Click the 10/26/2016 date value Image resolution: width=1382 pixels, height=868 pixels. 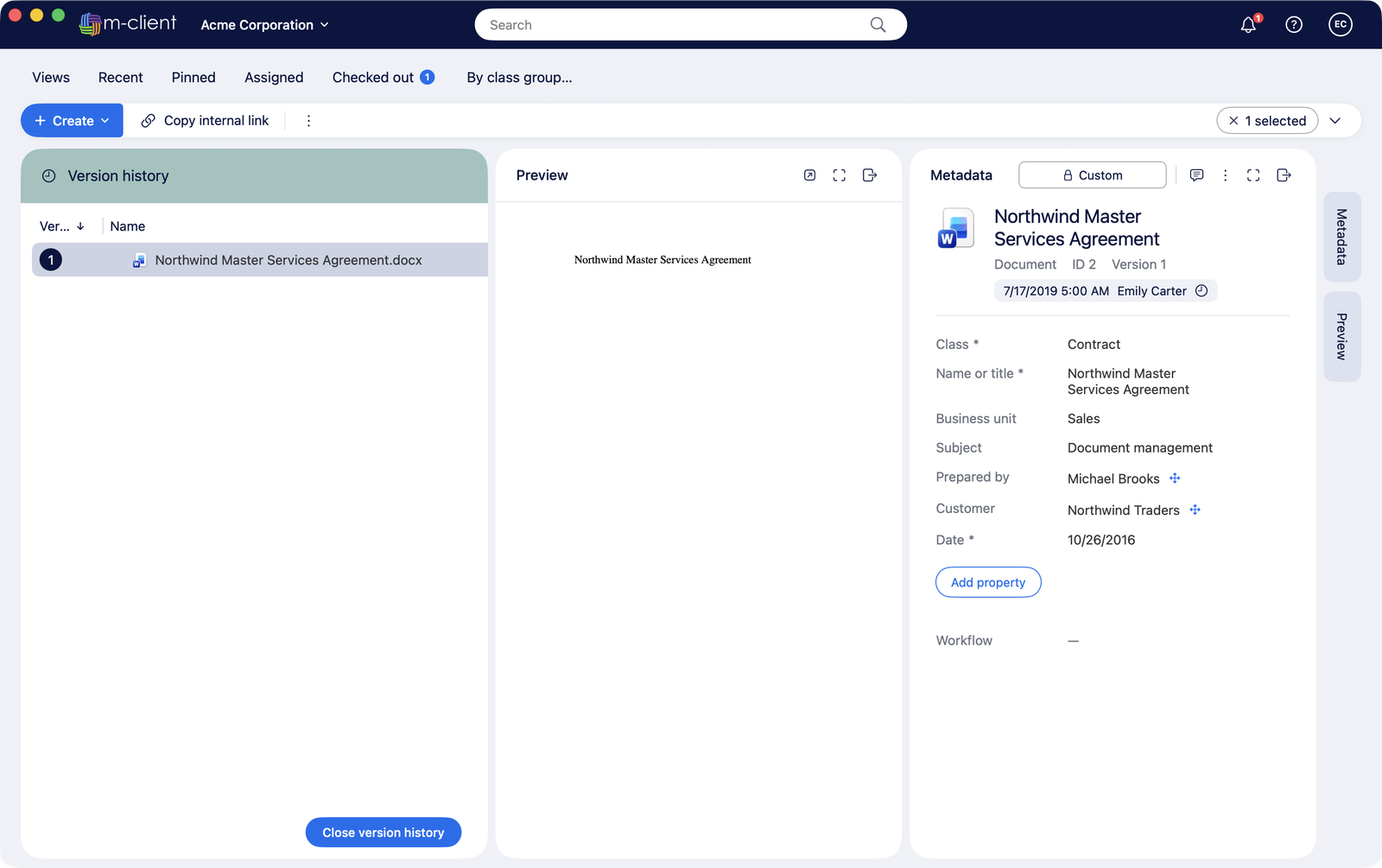(x=1101, y=540)
